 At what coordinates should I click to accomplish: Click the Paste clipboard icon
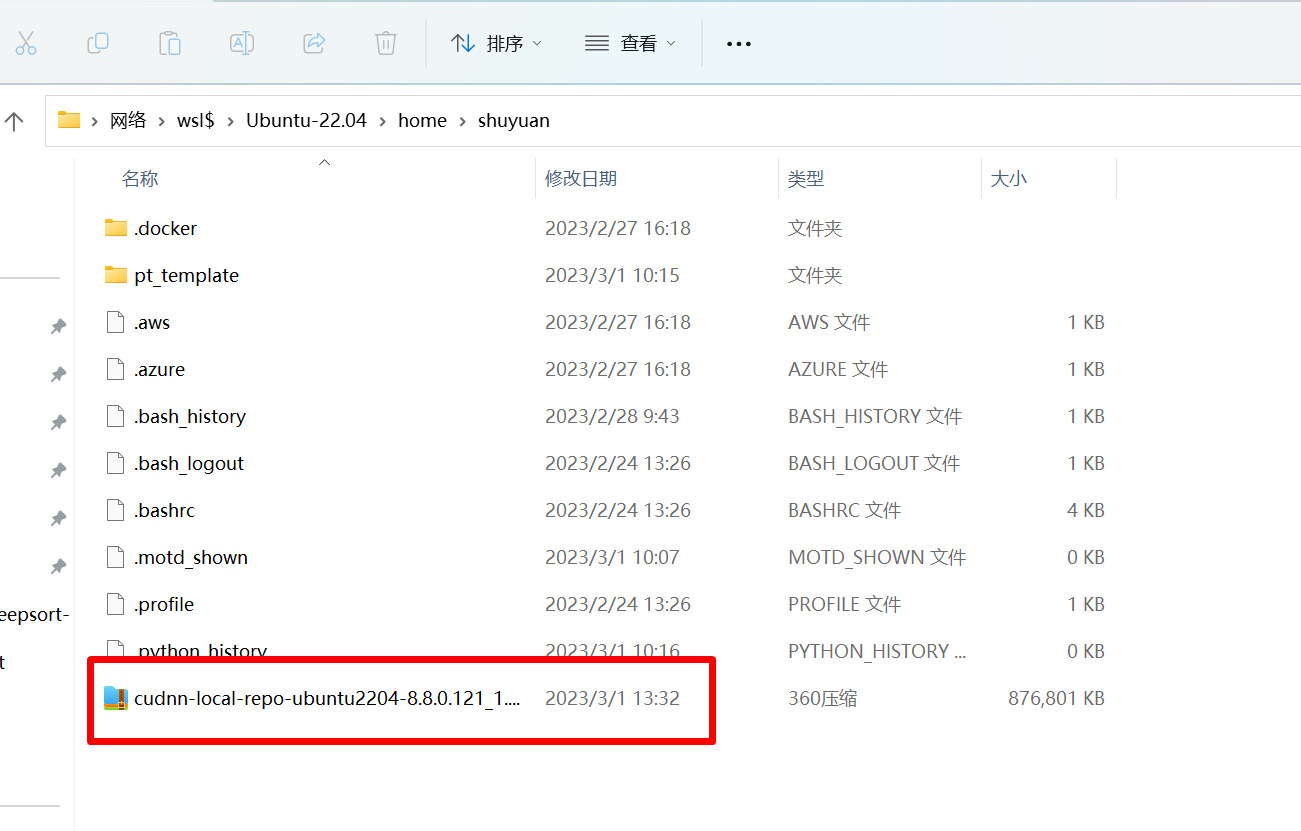170,43
